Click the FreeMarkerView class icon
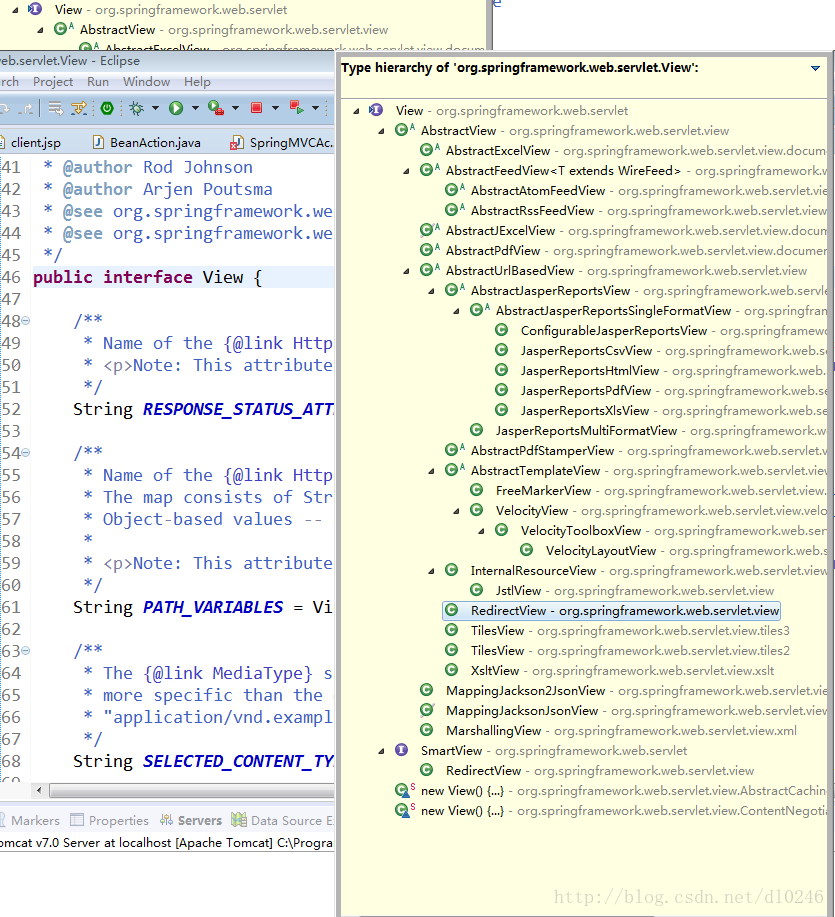 (477, 490)
